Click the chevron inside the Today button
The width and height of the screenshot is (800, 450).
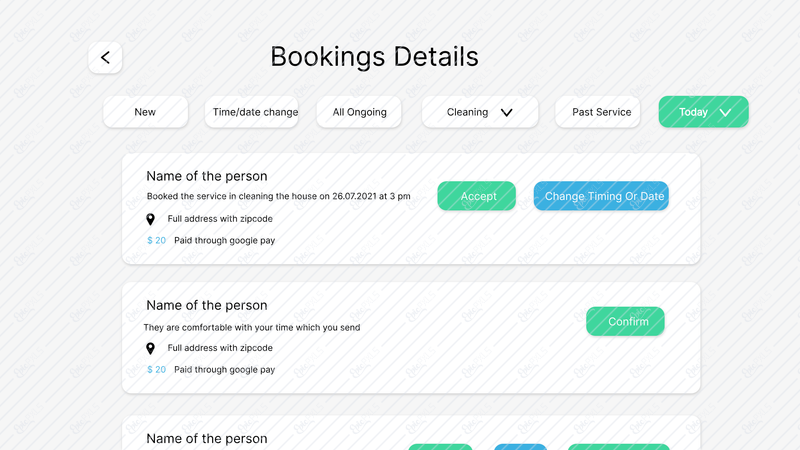click(x=725, y=113)
